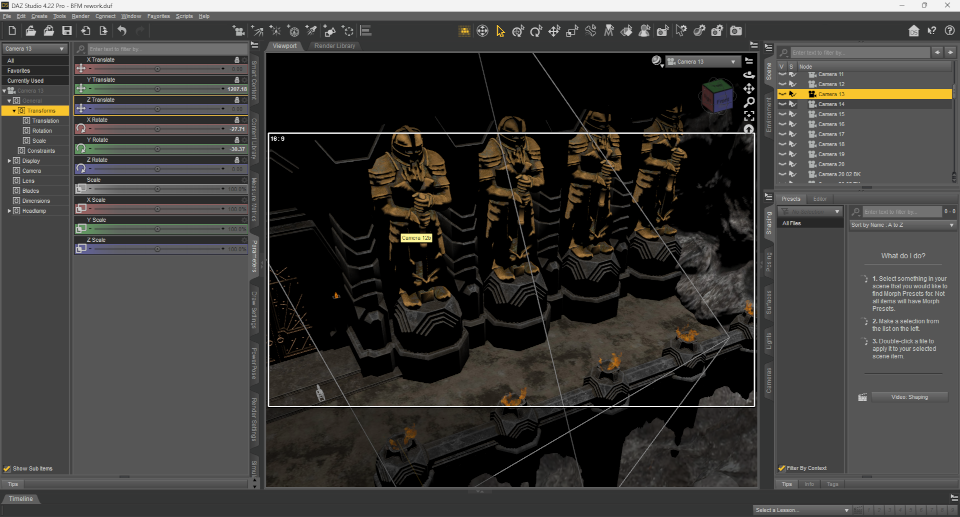This screenshot has width=960, height=517.
Task: Select the All parameters filter
Action: point(36,61)
